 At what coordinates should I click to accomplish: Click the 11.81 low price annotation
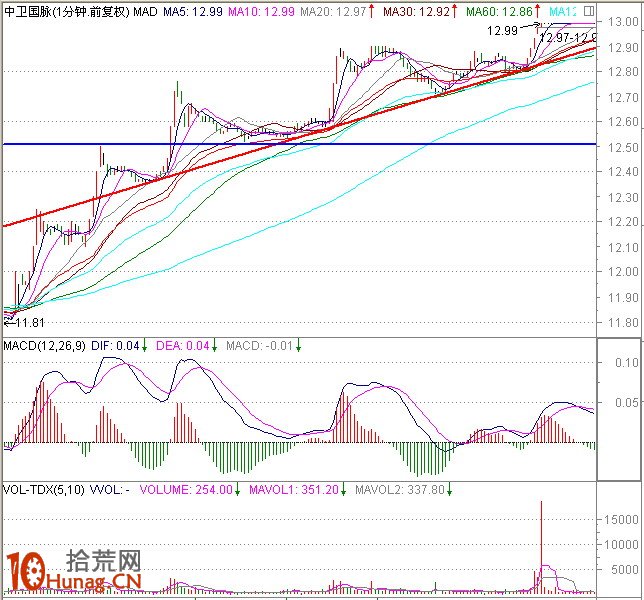(30, 323)
